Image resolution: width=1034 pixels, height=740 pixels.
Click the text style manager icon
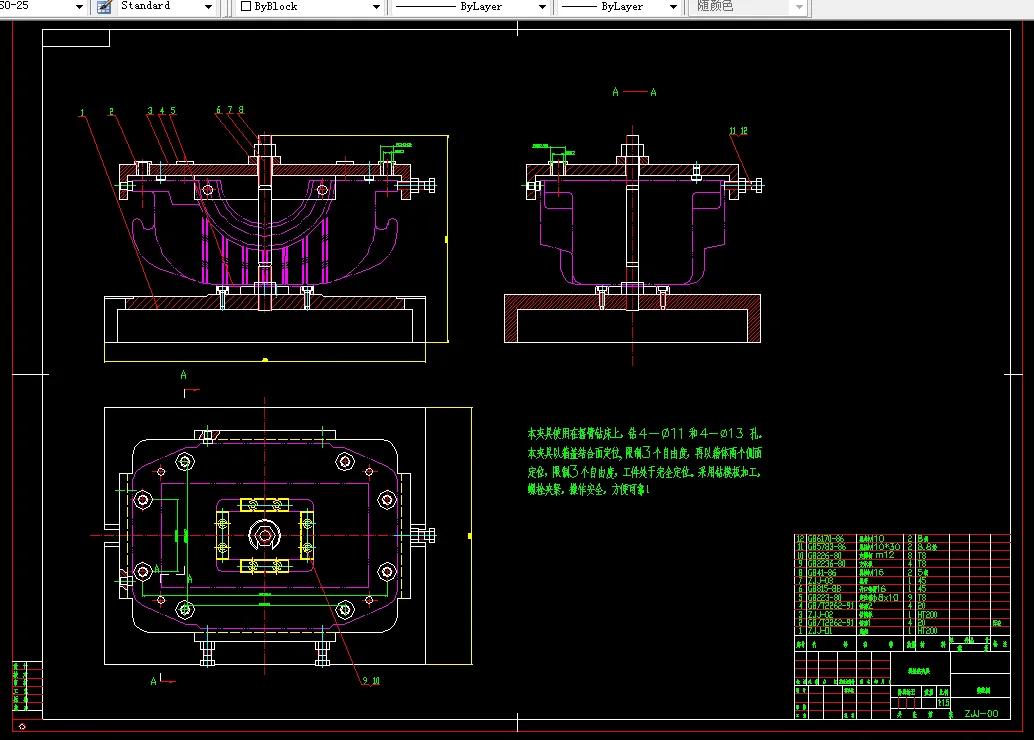[x=104, y=7]
